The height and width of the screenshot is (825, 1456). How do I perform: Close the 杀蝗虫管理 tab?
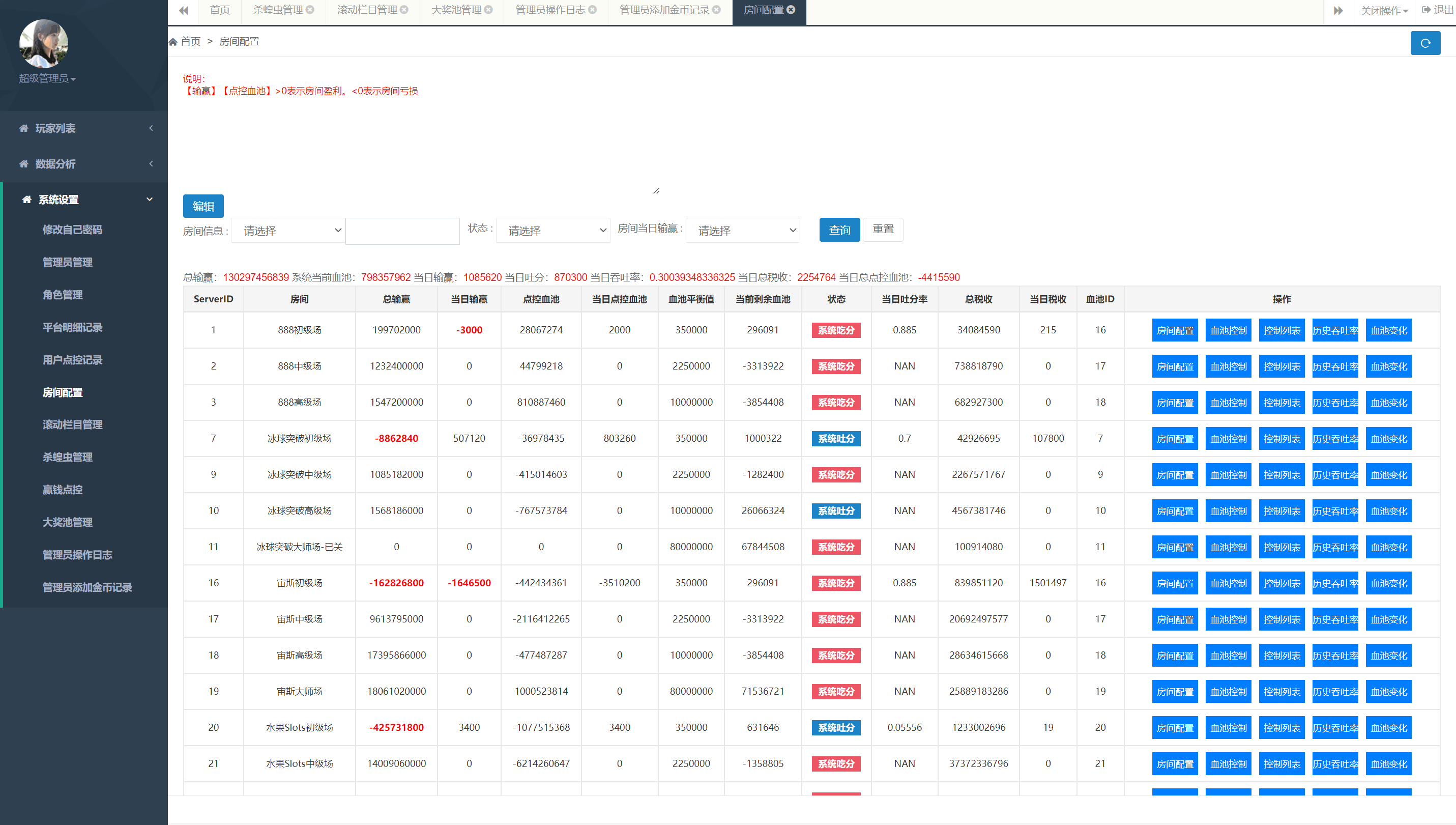310,10
